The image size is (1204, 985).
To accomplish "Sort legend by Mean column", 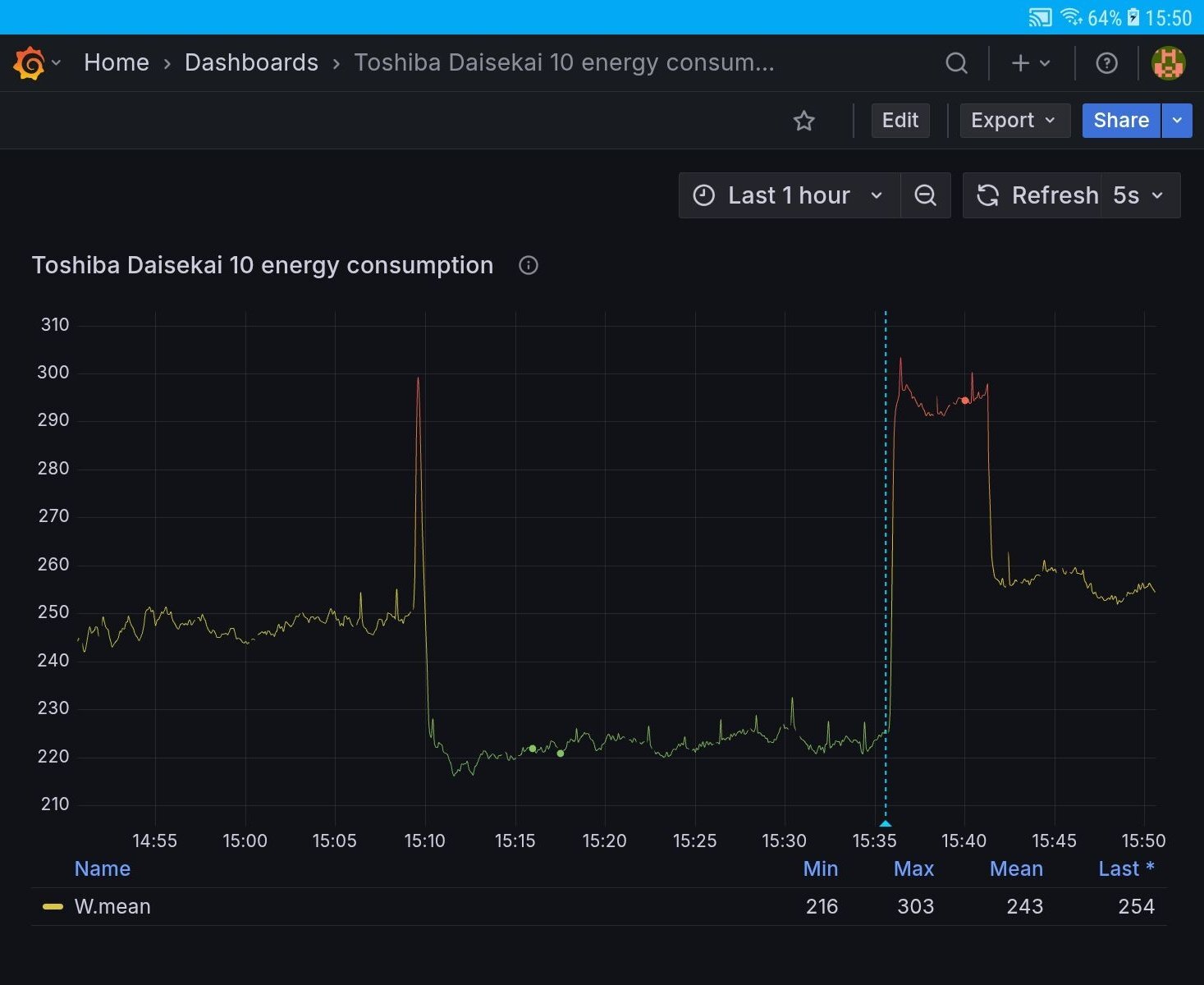I will (1016, 868).
